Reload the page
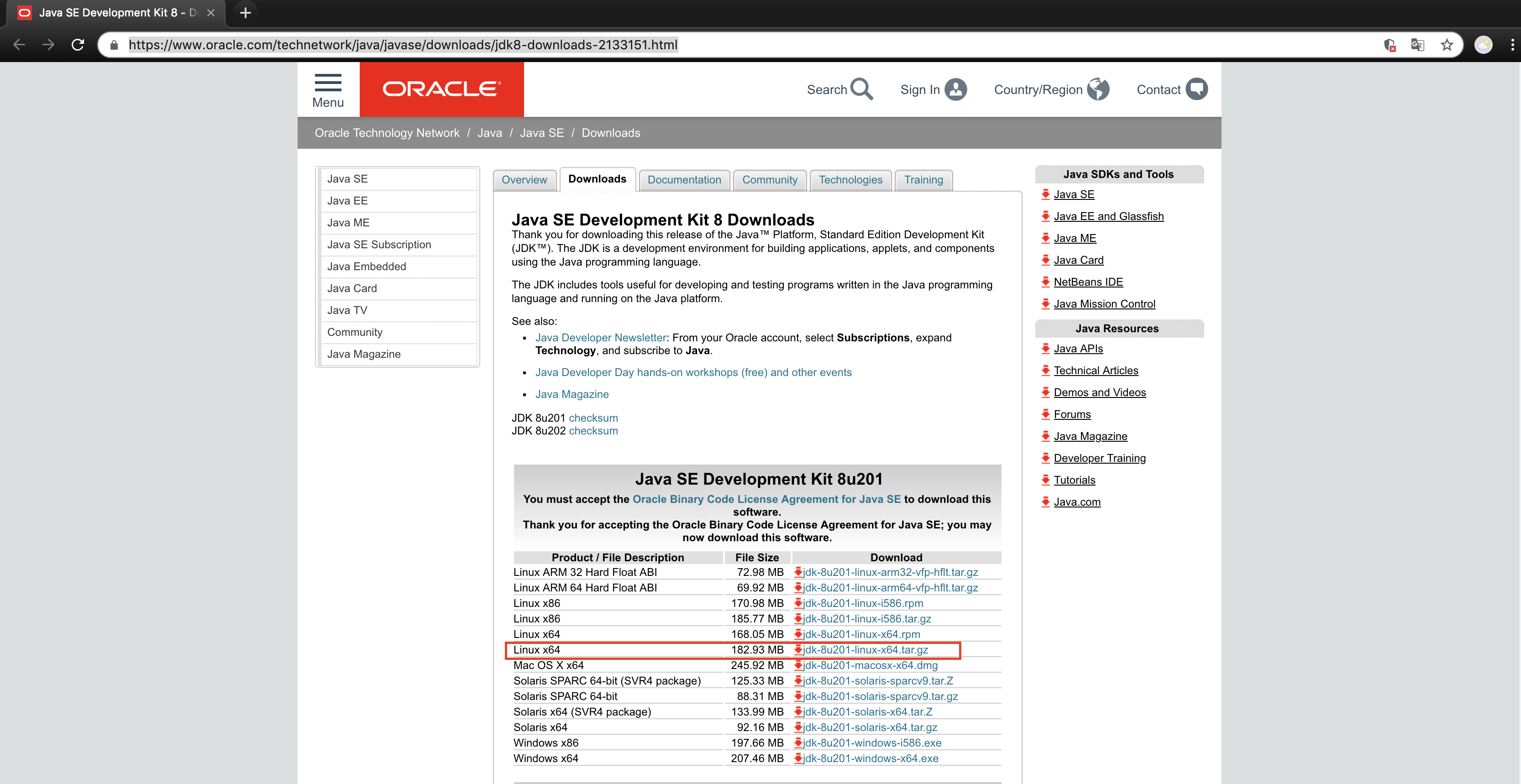This screenshot has width=1521, height=784. pyautogui.click(x=78, y=45)
